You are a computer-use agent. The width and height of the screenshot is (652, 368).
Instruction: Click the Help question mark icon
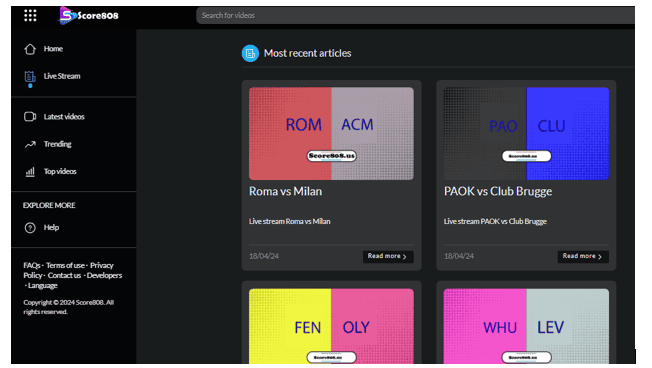point(30,228)
